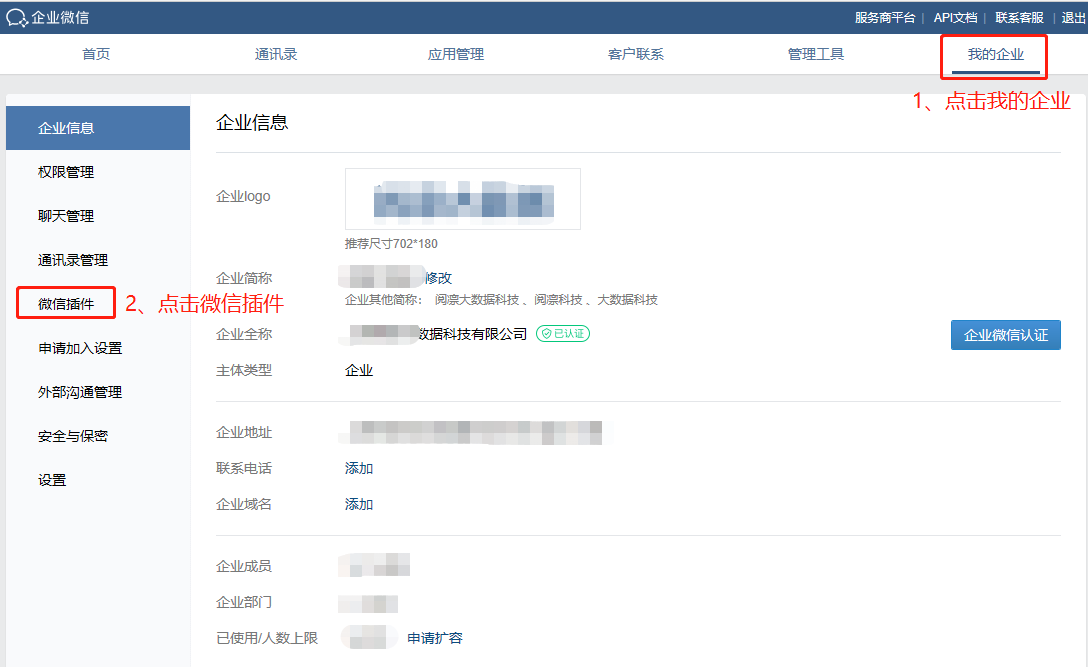Click the 联系客服 link
The height and width of the screenshot is (667, 1088).
click(x=1019, y=17)
